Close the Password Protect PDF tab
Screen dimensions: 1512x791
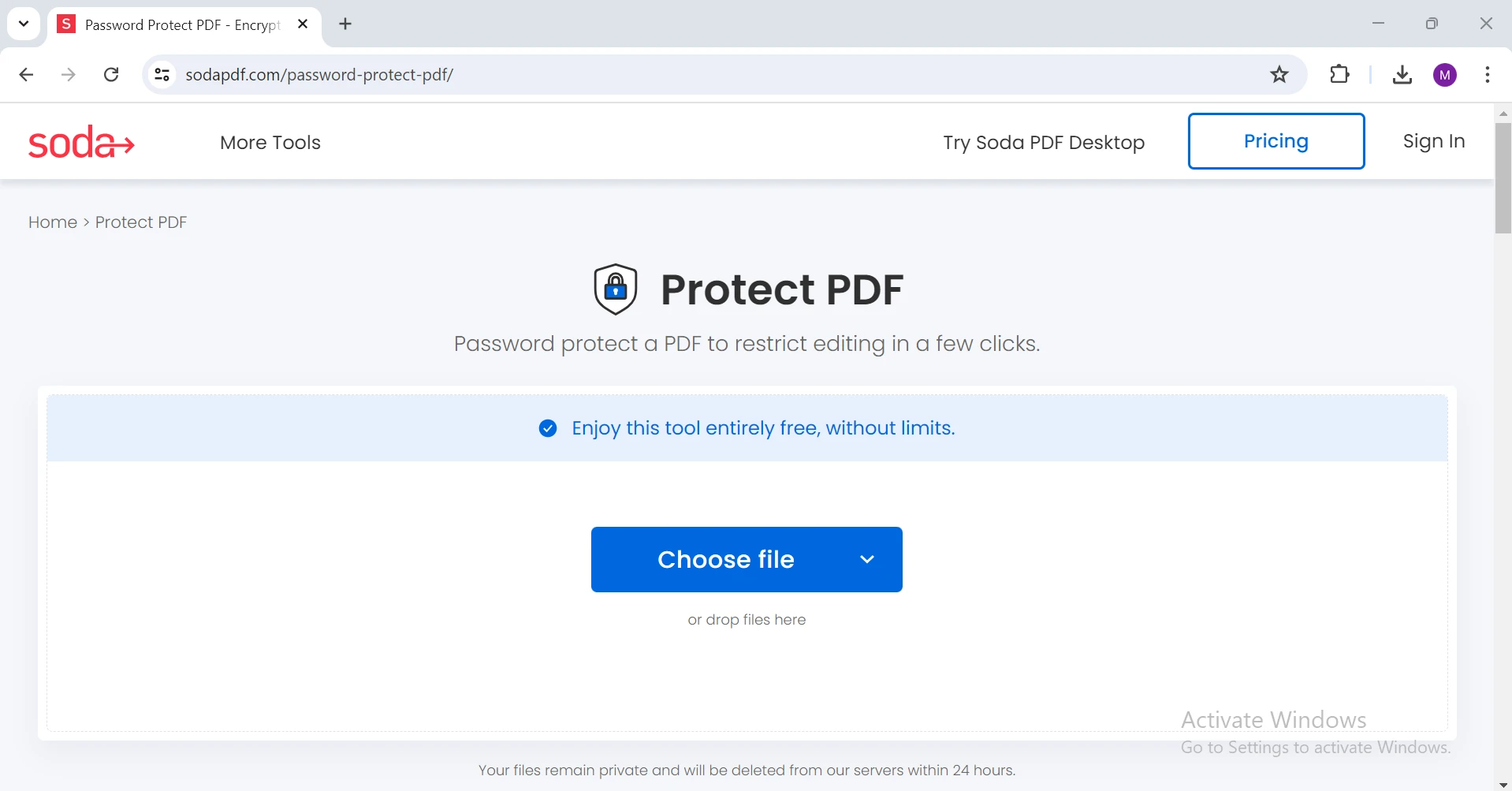(303, 24)
